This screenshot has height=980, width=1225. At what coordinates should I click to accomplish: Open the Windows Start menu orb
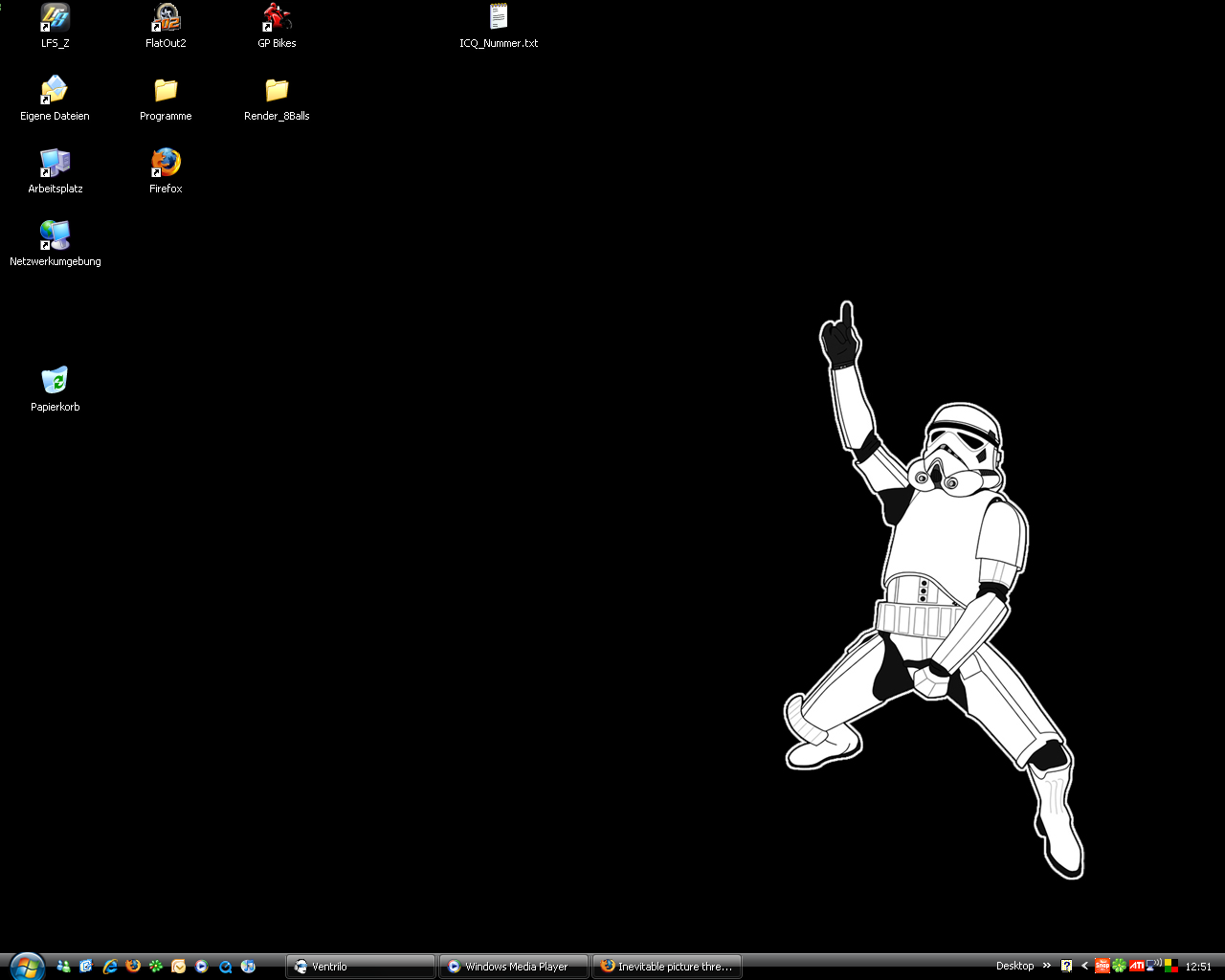26,966
